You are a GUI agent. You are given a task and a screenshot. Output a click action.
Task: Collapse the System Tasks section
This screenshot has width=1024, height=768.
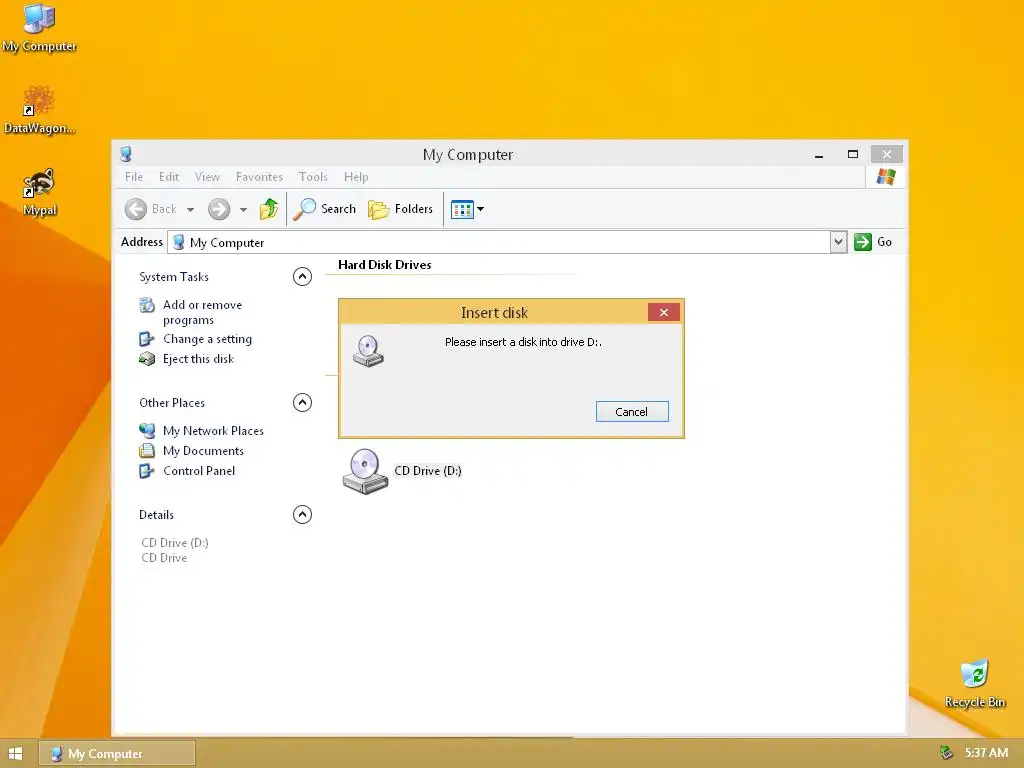point(302,277)
